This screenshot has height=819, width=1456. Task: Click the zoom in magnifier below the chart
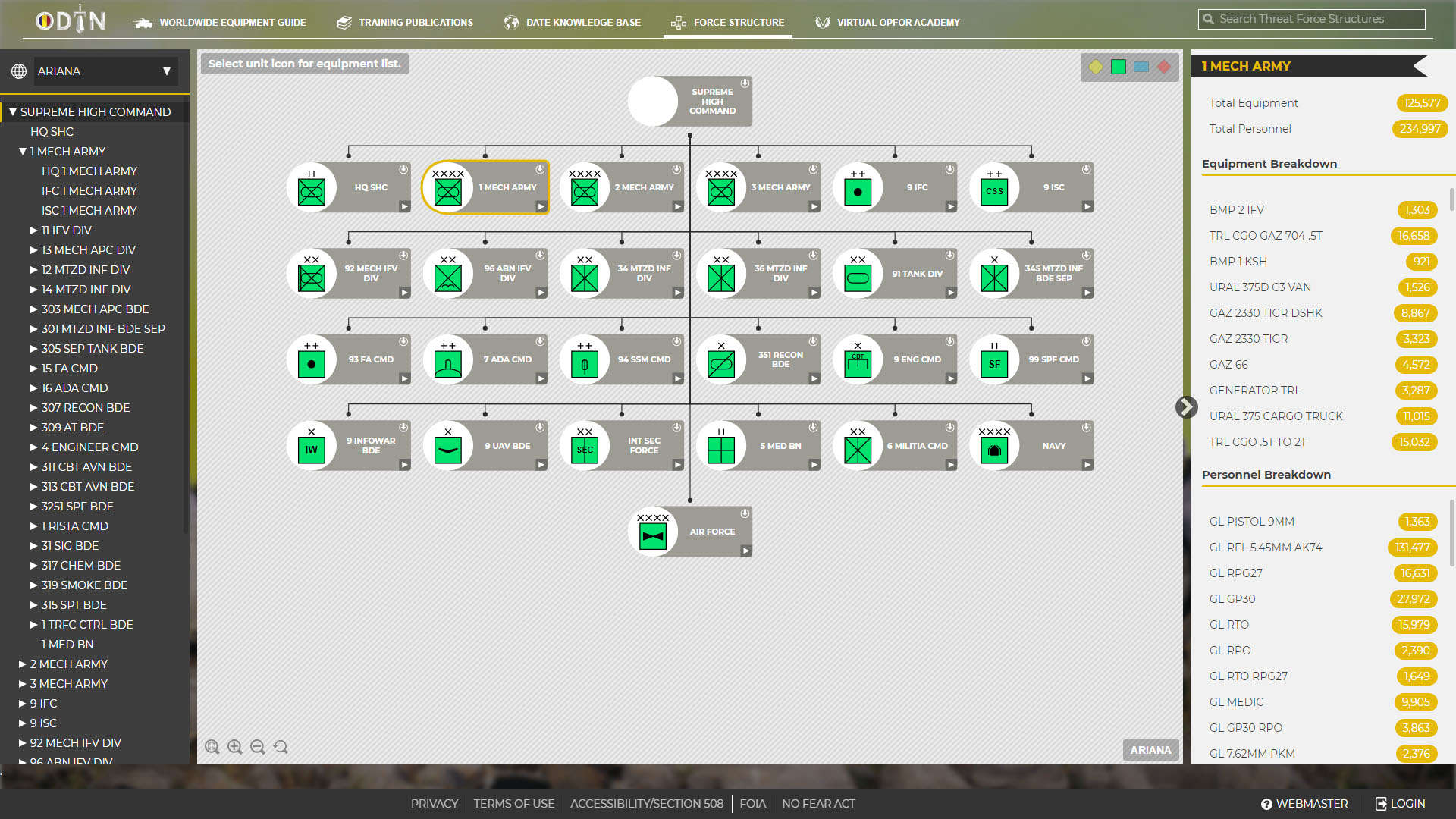tap(235, 746)
